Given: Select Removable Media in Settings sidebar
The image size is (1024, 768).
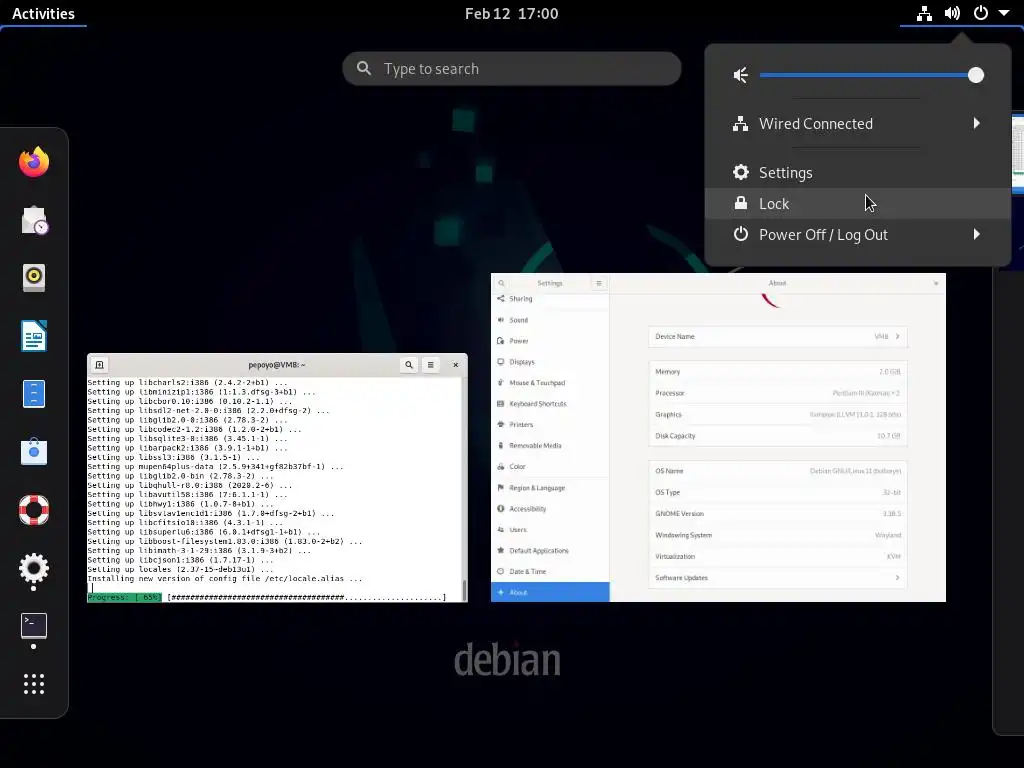Looking at the screenshot, I should click(550, 445).
